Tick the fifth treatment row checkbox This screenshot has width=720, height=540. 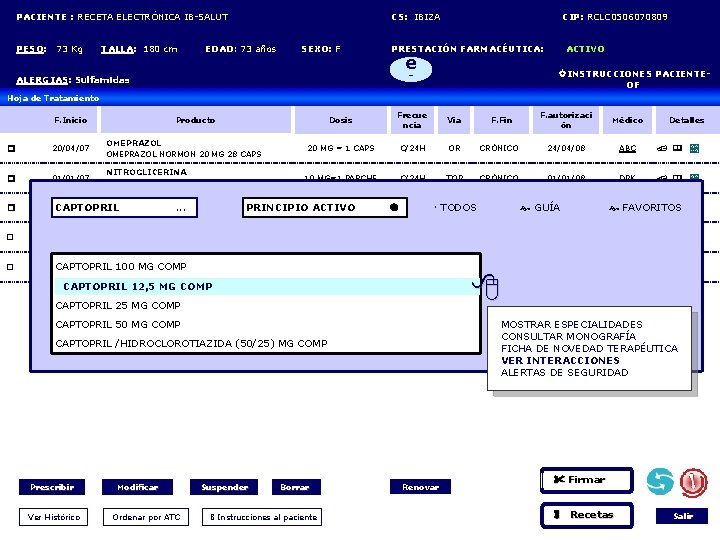pyautogui.click(x=11, y=267)
